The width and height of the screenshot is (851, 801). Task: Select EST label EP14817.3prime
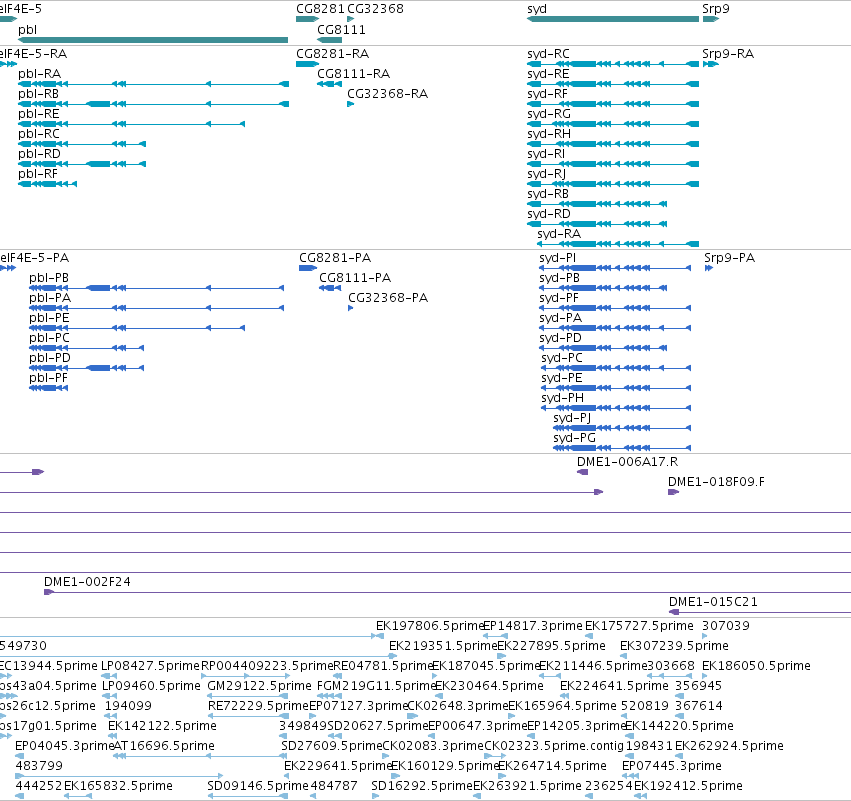[x=532, y=626]
